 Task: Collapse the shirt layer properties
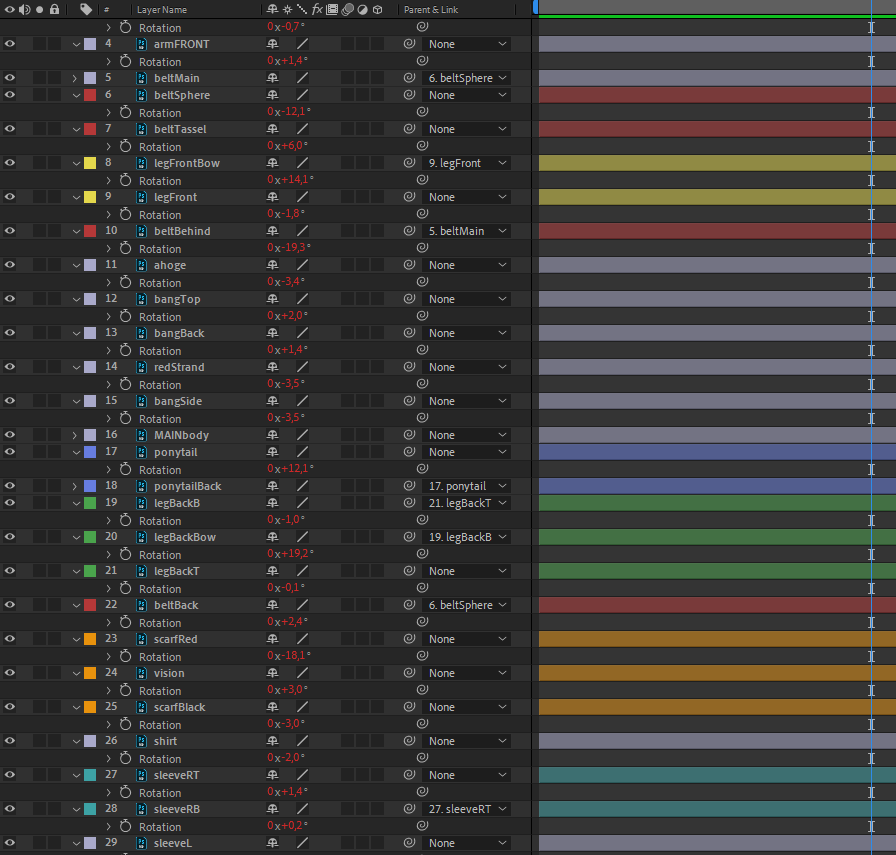click(76, 741)
